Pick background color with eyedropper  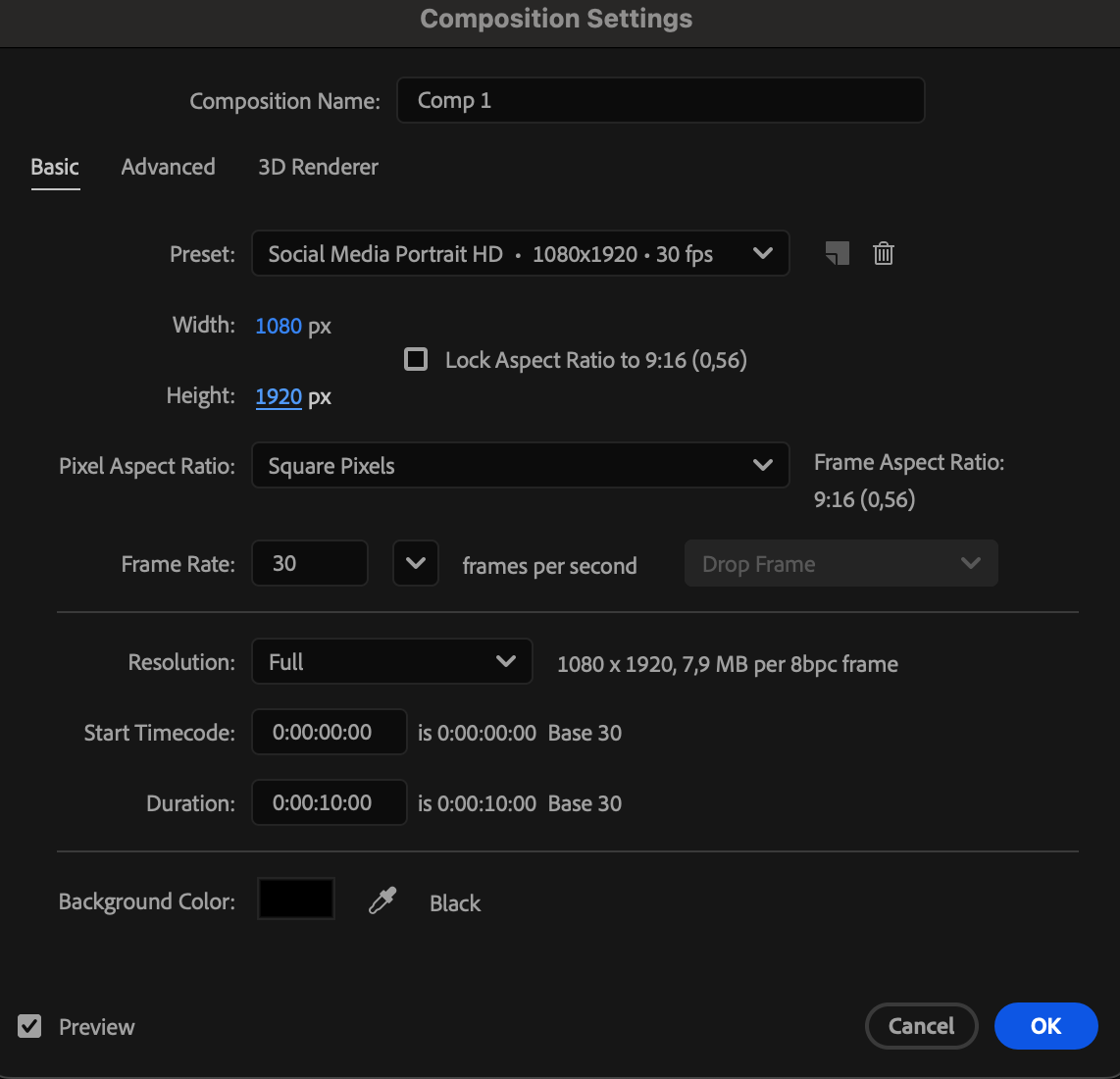click(382, 900)
